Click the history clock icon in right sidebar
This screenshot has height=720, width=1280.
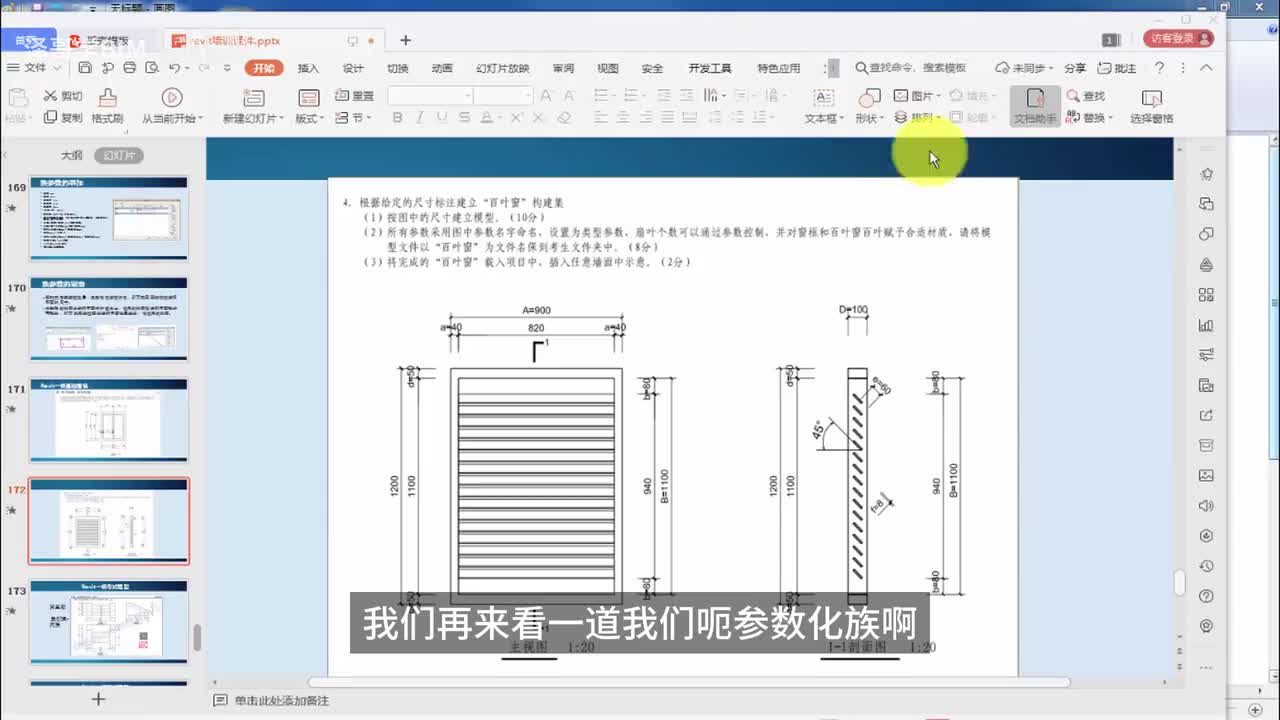pyautogui.click(x=1206, y=566)
